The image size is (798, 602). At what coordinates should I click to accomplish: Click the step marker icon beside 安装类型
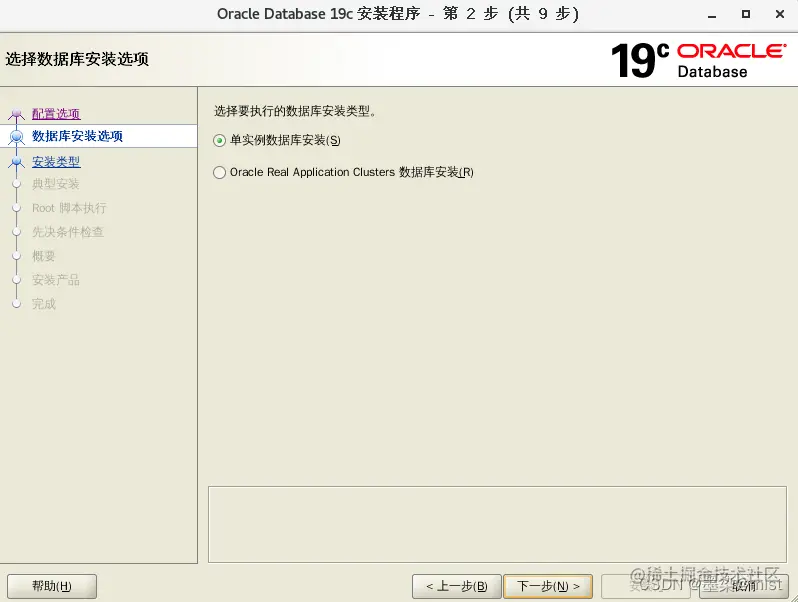pos(16,162)
